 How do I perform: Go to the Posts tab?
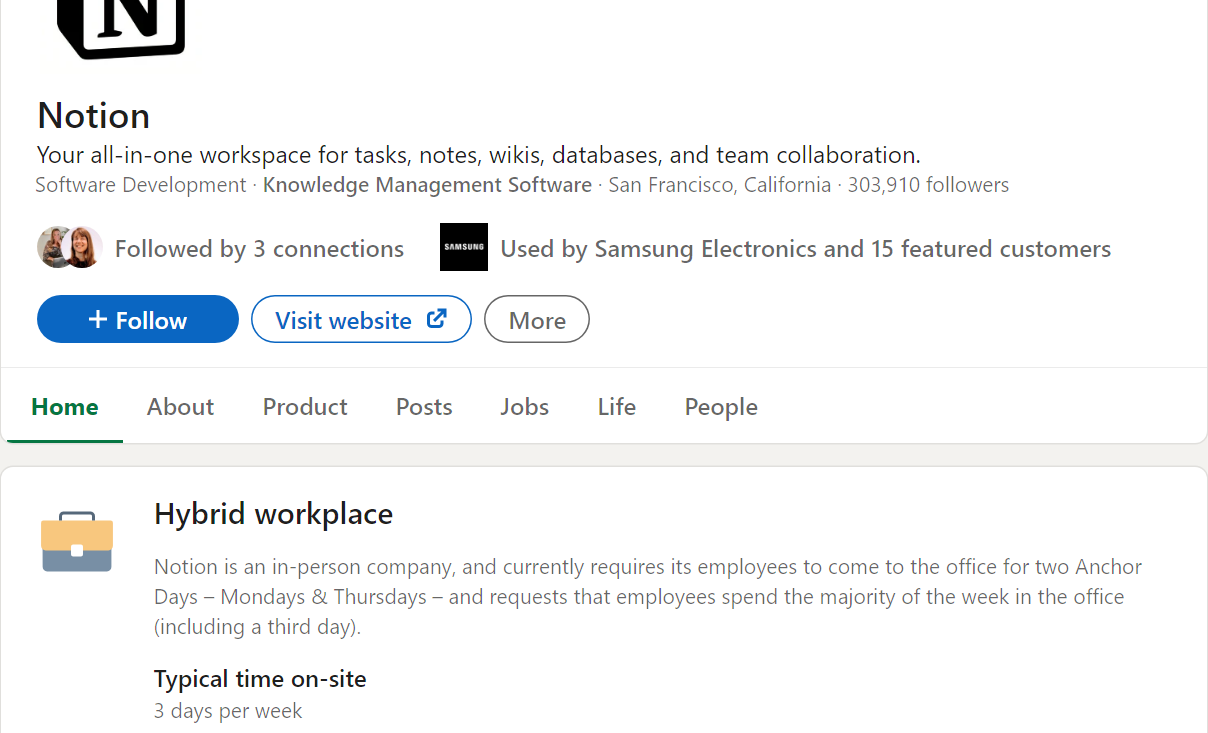click(424, 407)
